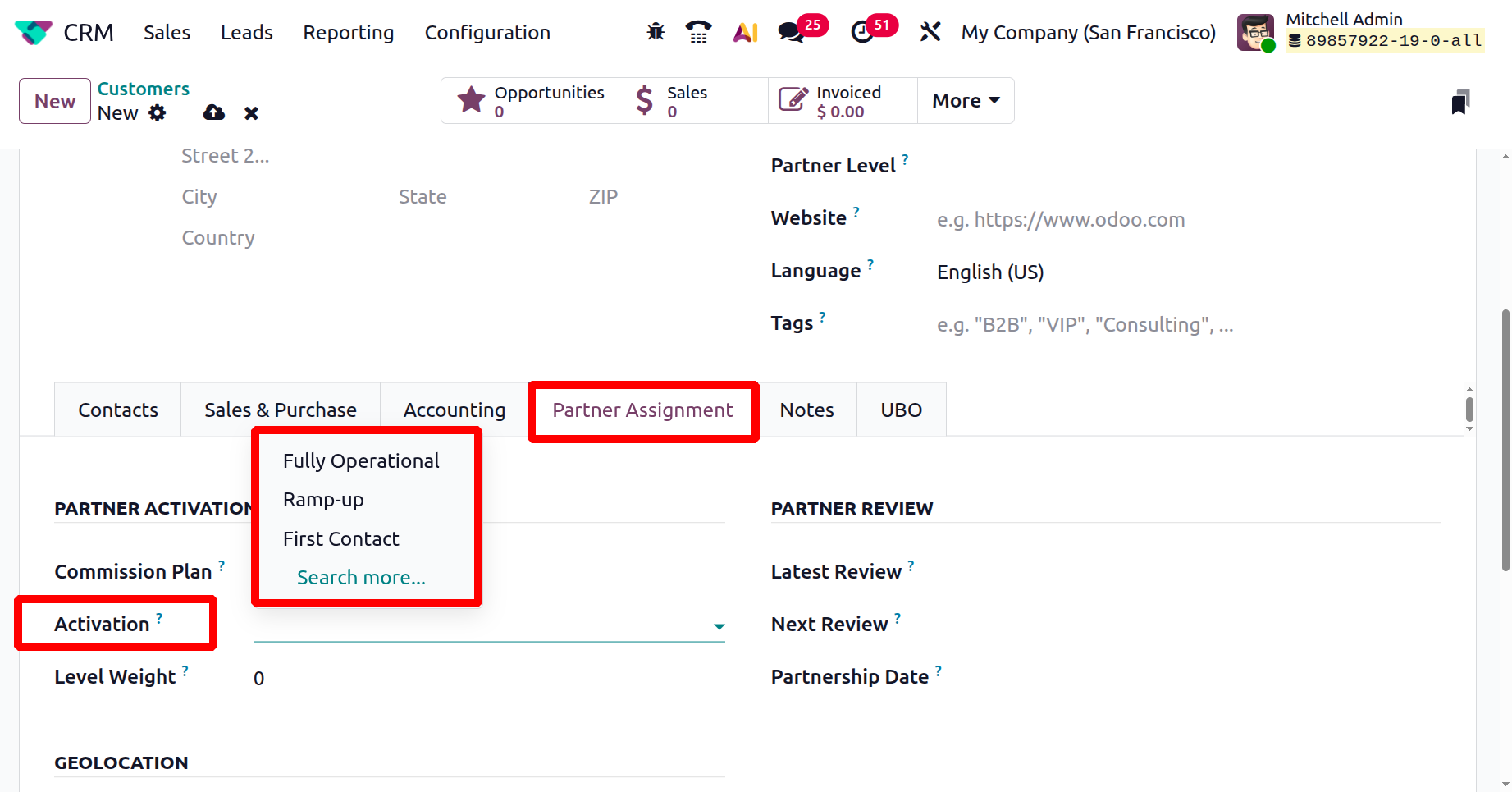Toggle the Activation dropdown arrow
The image size is (1512, 792).
tap(719, 626)
